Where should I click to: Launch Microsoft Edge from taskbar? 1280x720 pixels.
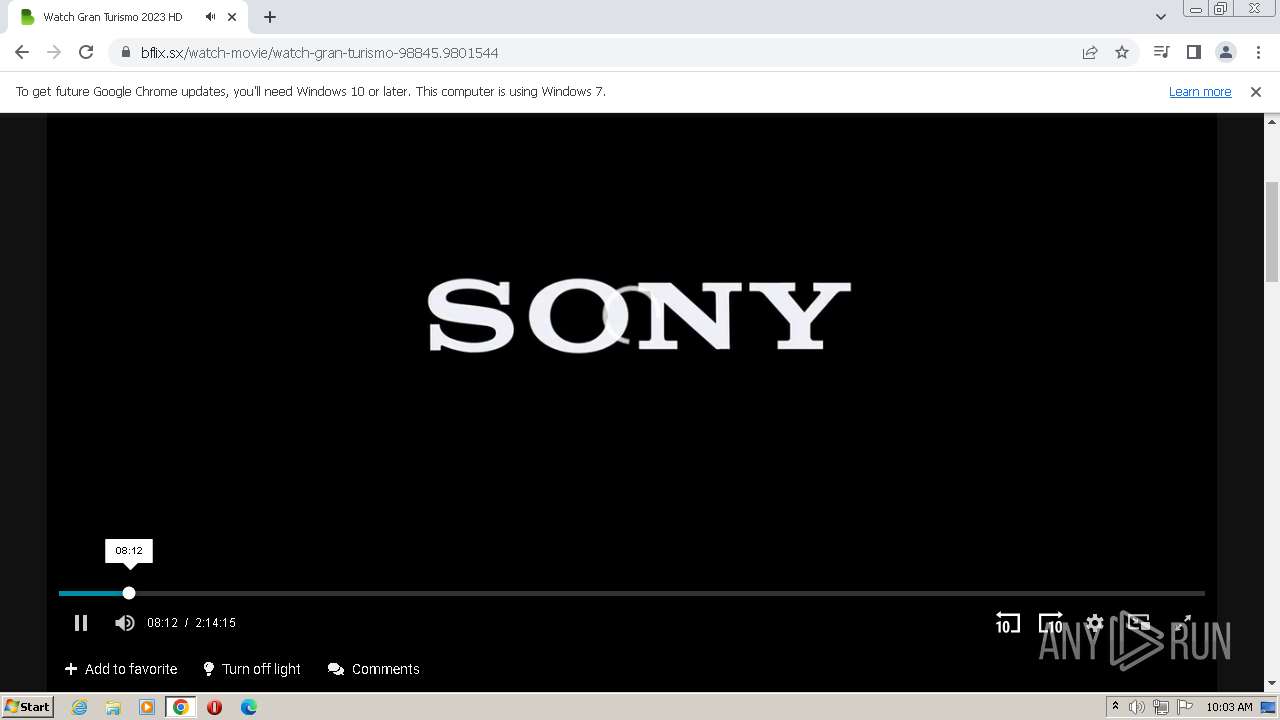click(x=248, y=707)
